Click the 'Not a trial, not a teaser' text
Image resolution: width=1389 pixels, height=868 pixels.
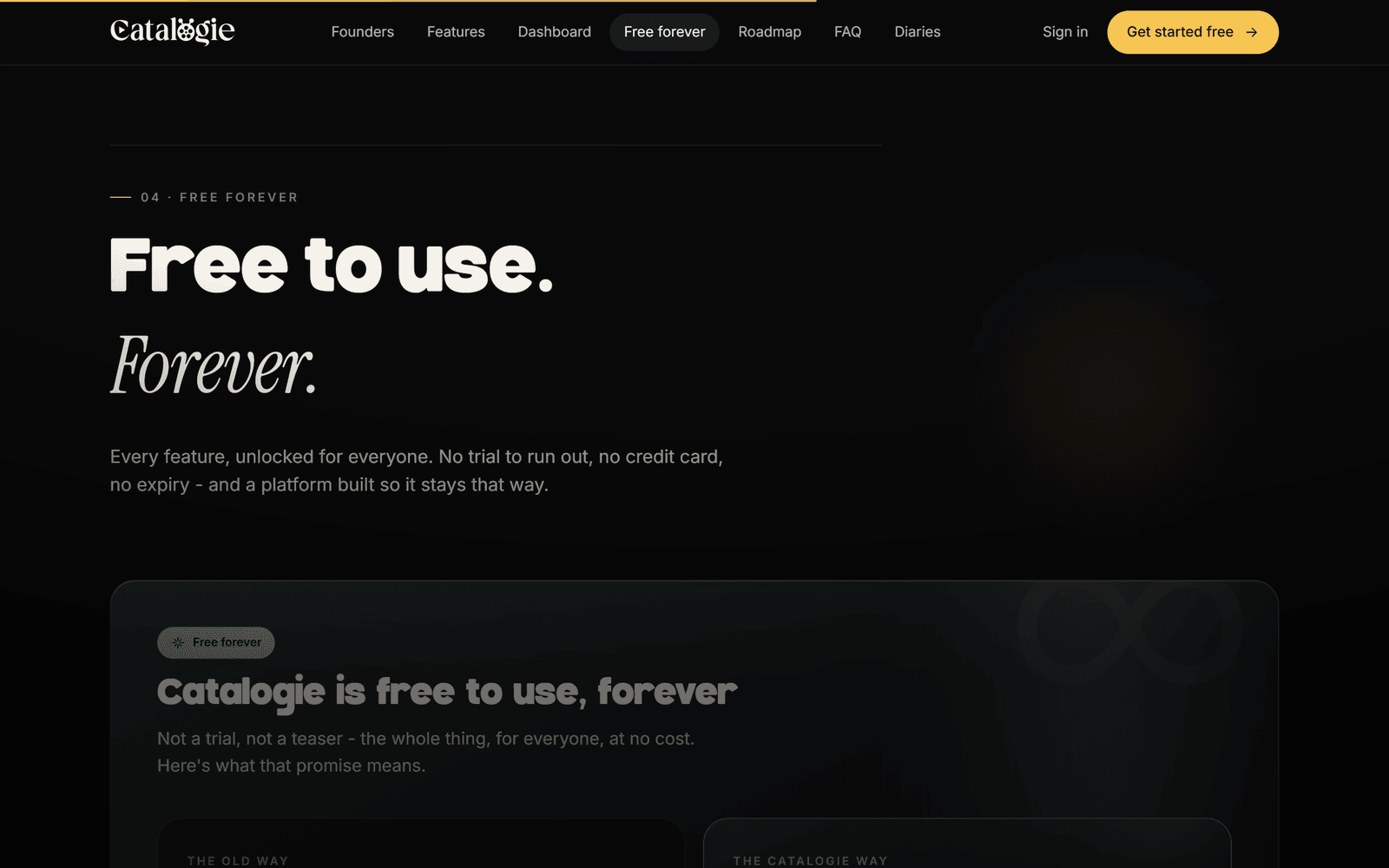click(425, 752)
